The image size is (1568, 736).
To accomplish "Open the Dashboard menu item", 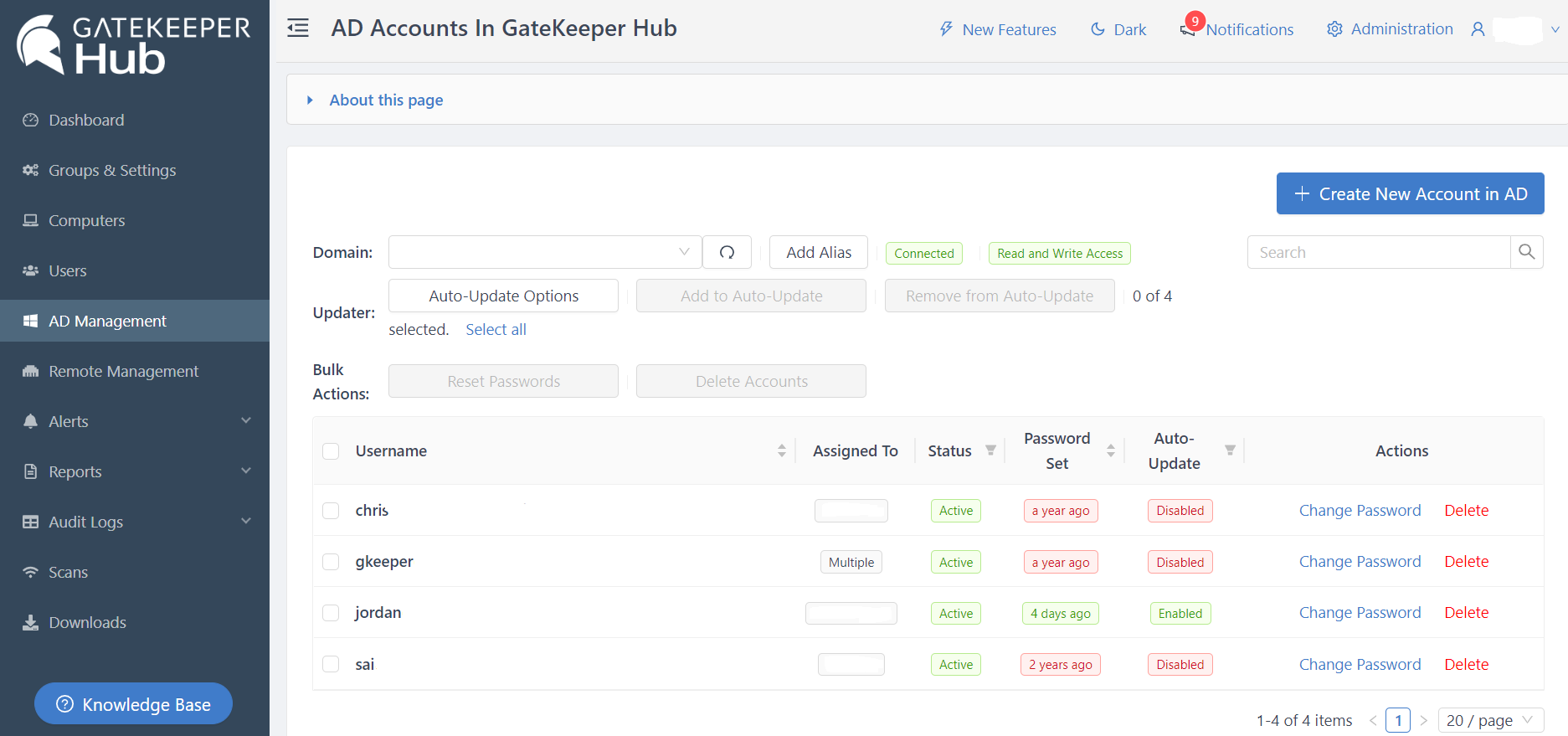I will tap(135, 120).
